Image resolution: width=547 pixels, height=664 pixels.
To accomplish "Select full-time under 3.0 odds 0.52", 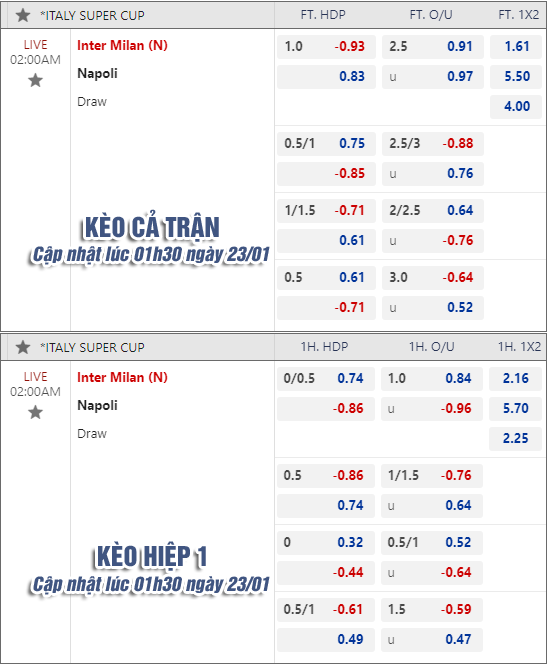I will coord(433,307).
